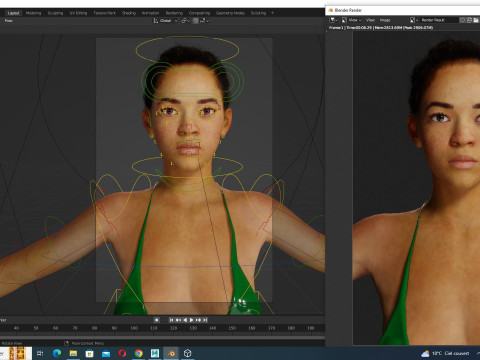
Task: Switch to the UV Editing workspace
Action: [78, 13]
